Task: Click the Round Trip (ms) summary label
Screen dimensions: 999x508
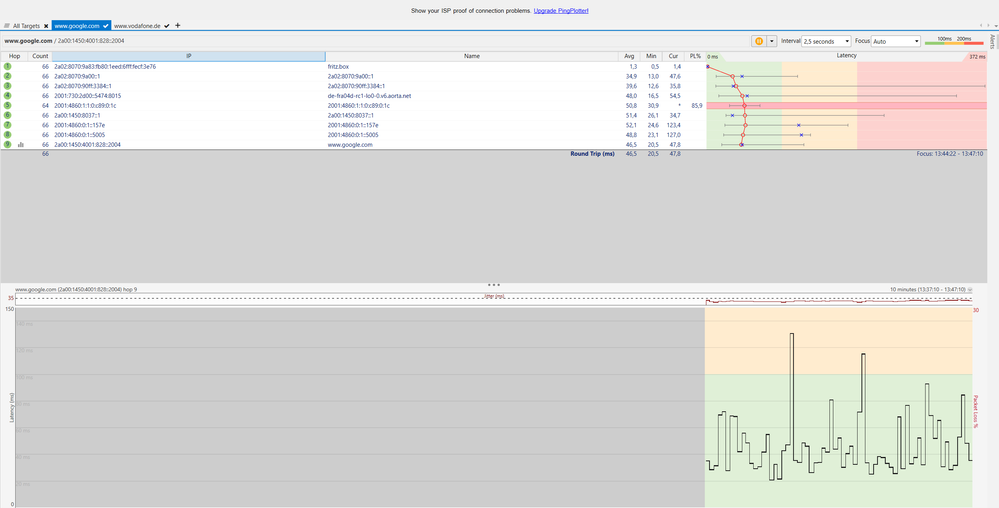Action: pos(592,154)
